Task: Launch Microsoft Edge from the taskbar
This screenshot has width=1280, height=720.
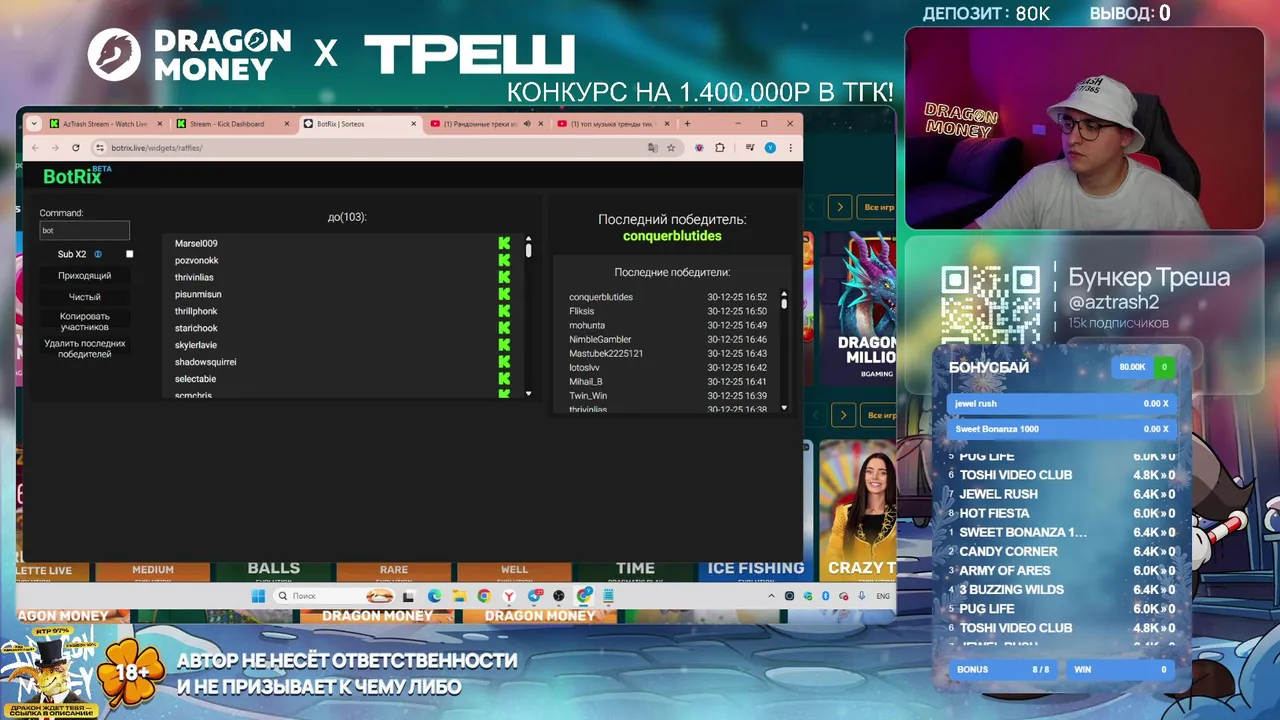Action: coord(434,596)
